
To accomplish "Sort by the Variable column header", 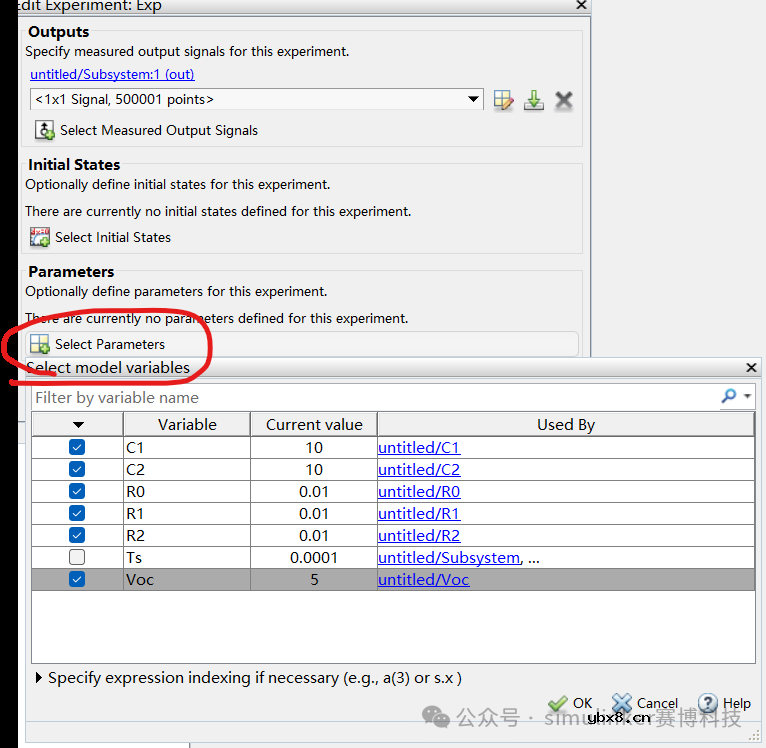I will (x=187, y=424).
